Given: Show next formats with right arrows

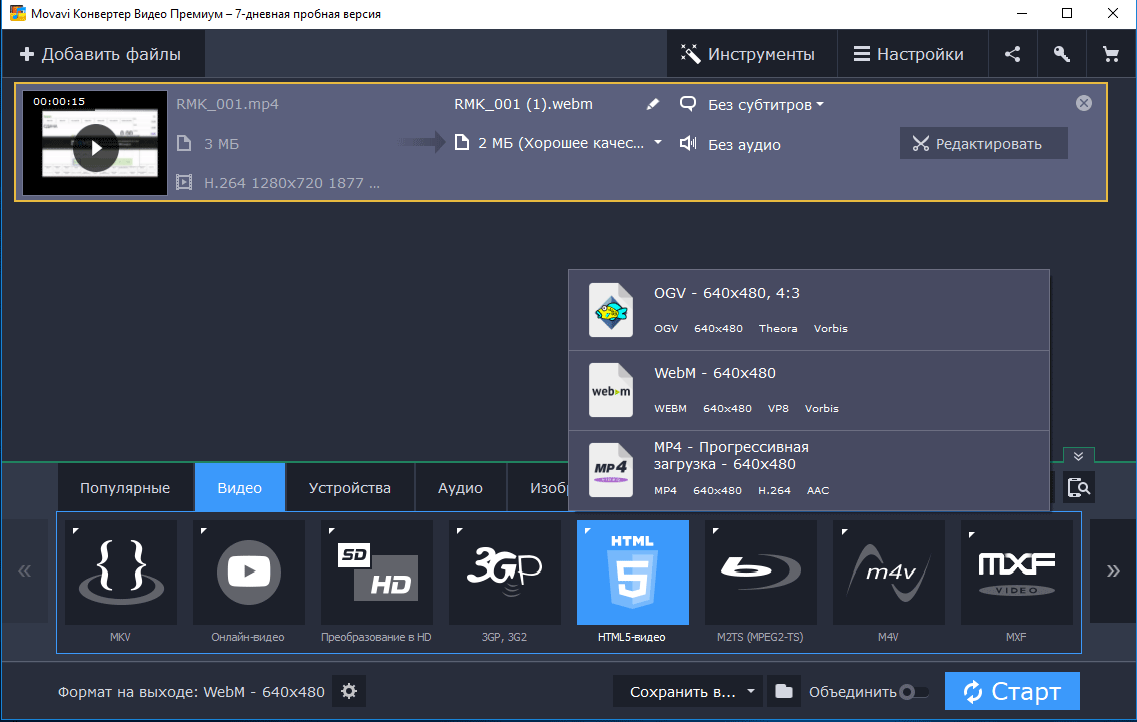Looking at the screenshot, I should (x=1113, y=571).
